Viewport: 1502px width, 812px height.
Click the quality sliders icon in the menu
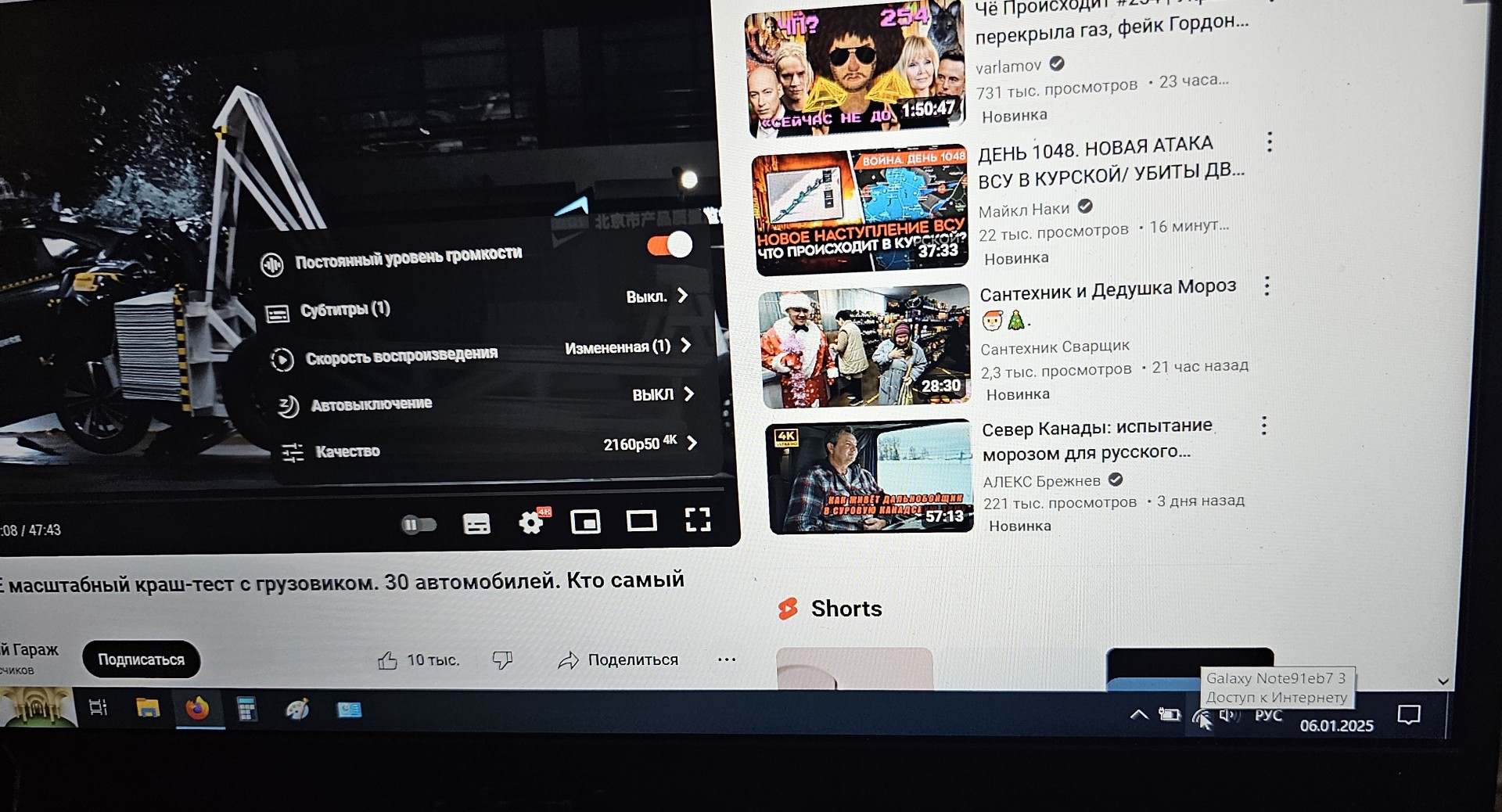click(x=293, y=453)
